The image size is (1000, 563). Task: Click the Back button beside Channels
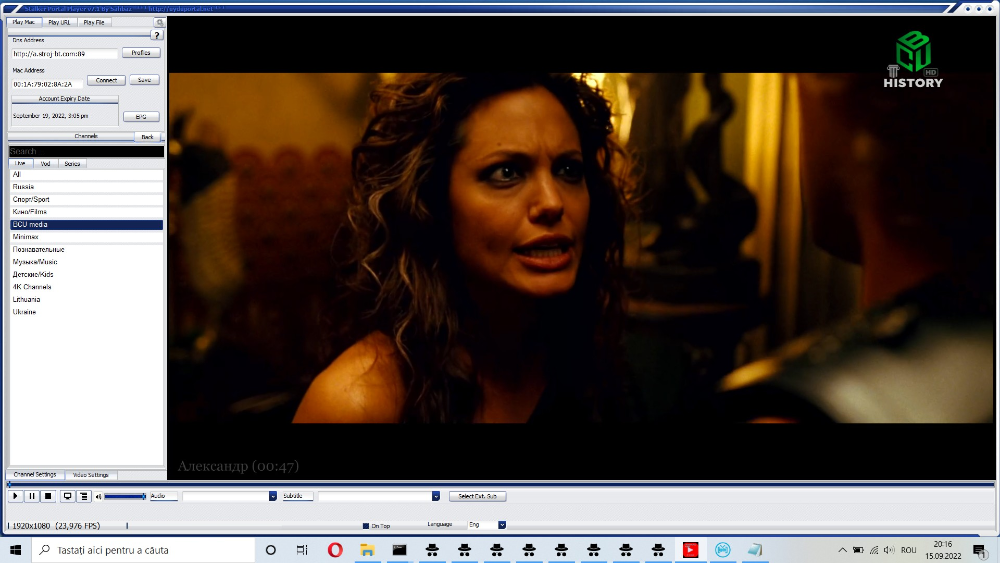pyautogui.click(x=147, y=137)
